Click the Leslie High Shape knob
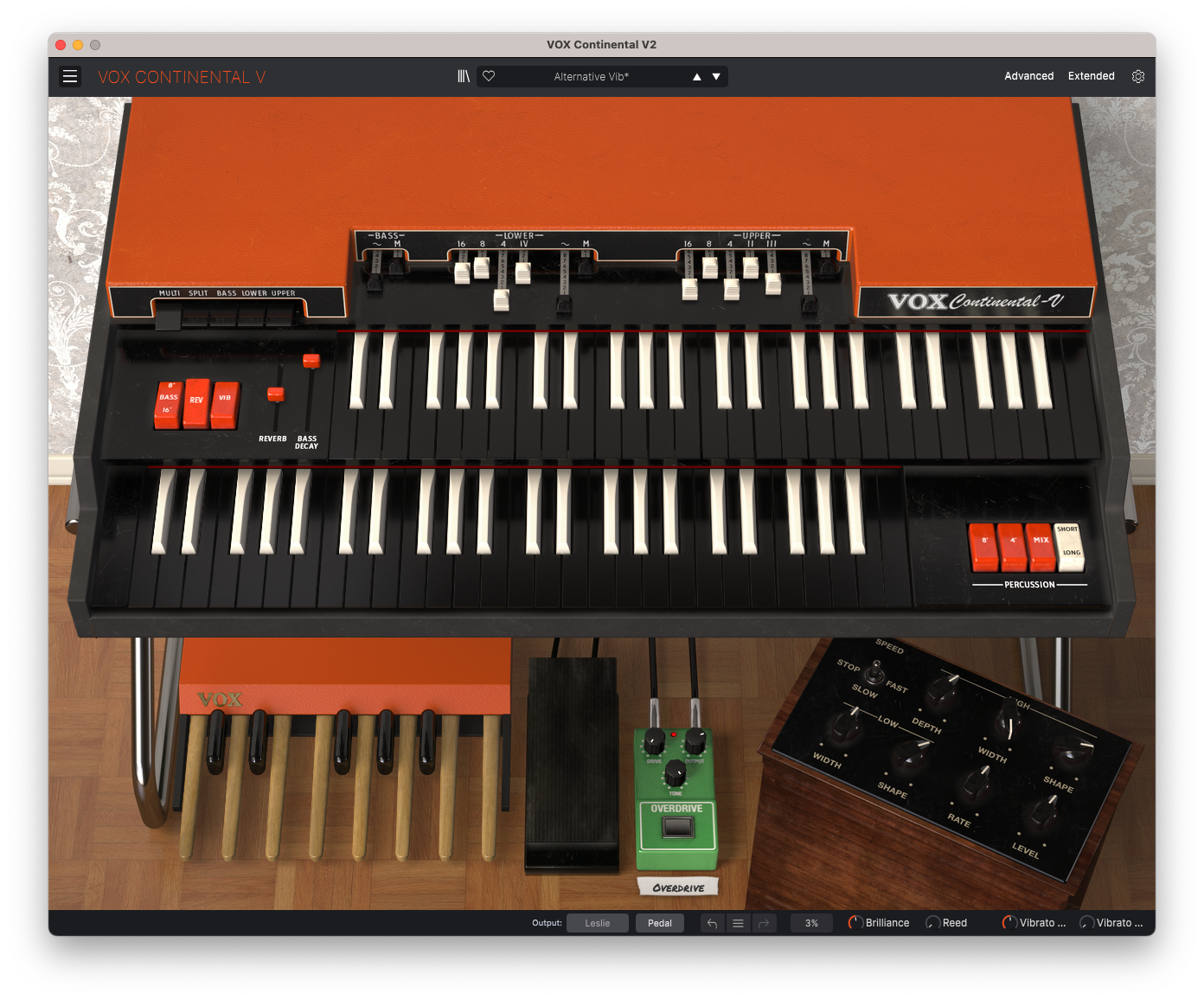Screen dimensions: 1204x1000 pos(1073,750)
